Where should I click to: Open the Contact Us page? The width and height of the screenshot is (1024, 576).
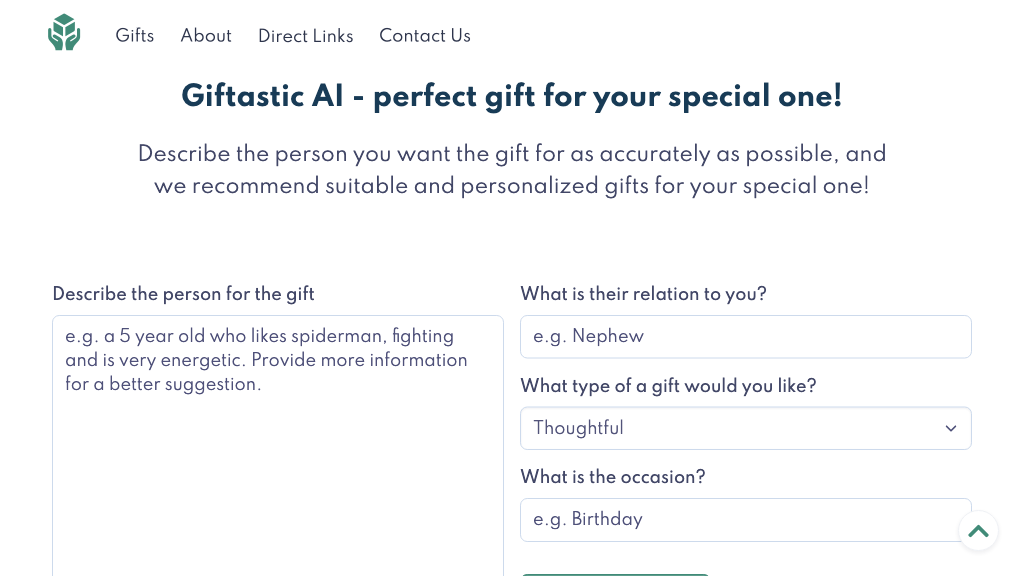[425, 36]
